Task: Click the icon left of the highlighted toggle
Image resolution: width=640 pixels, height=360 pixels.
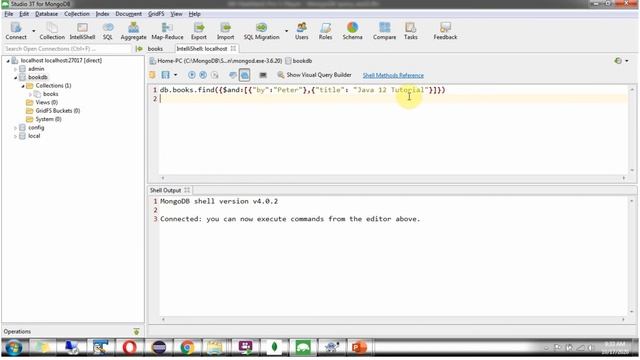Action: (233, 75)
